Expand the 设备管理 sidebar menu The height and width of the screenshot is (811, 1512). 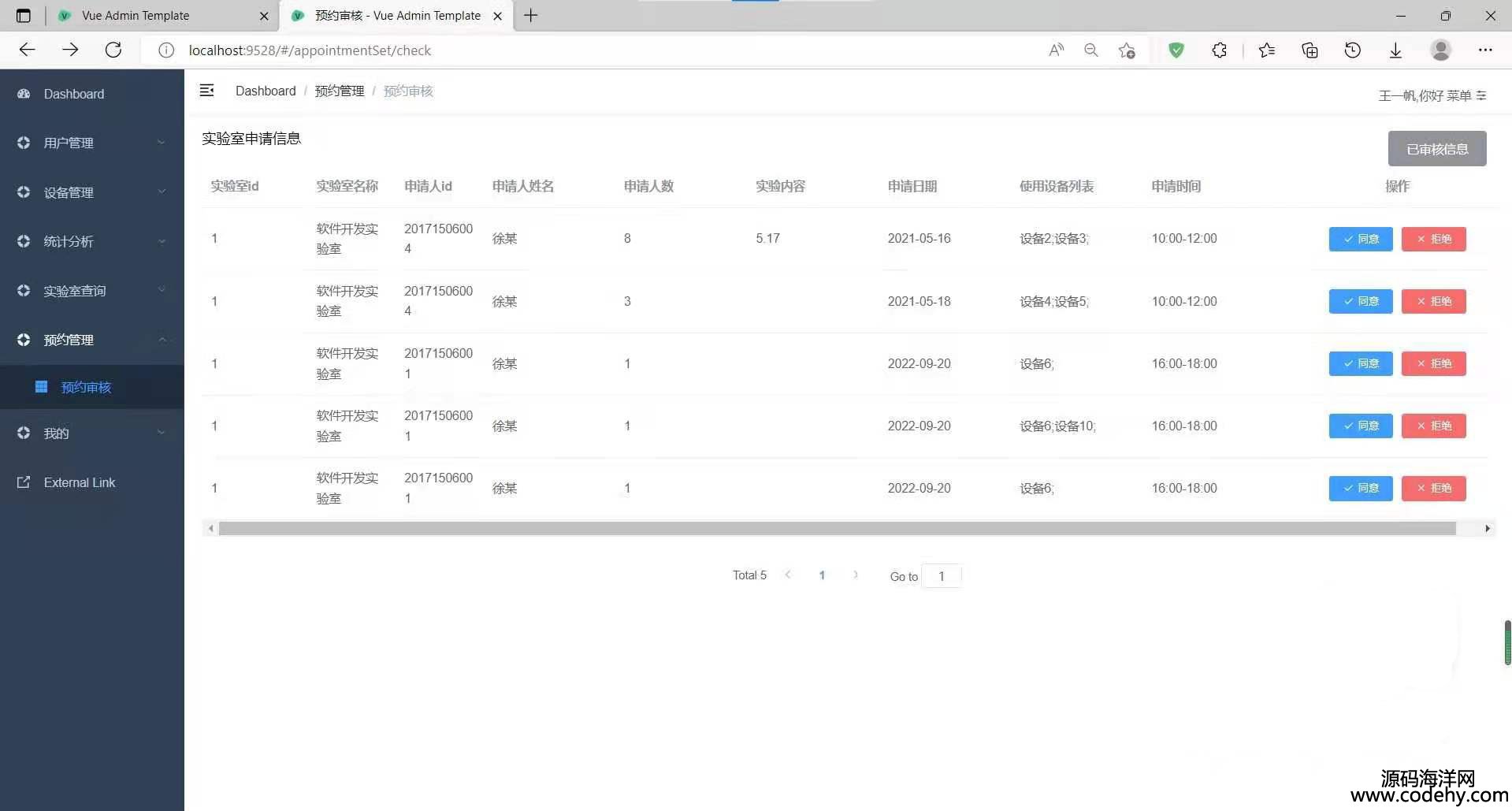(x=91, y=192)
